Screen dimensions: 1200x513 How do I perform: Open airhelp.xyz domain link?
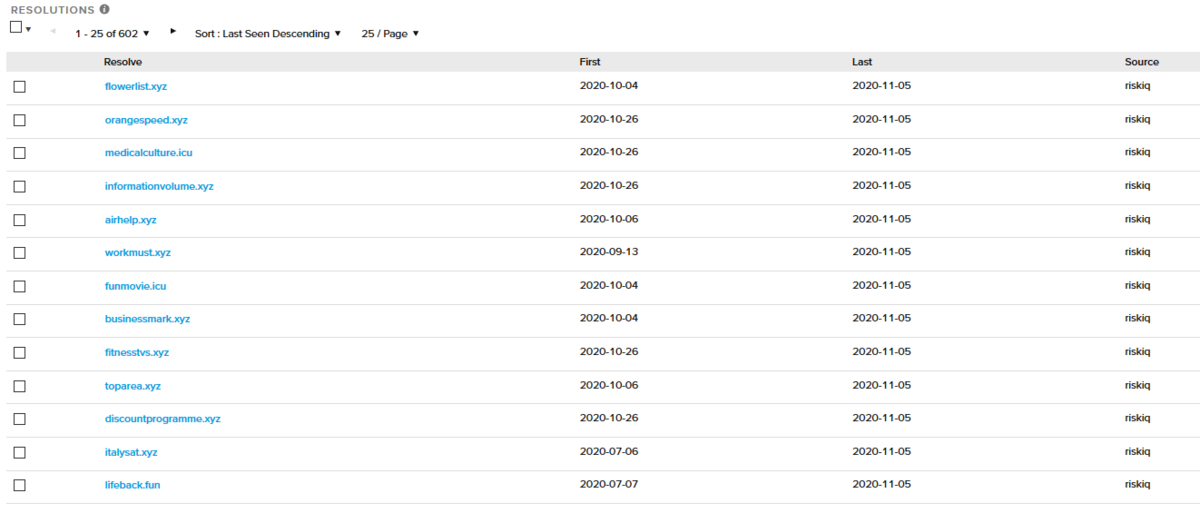[131, 219]
